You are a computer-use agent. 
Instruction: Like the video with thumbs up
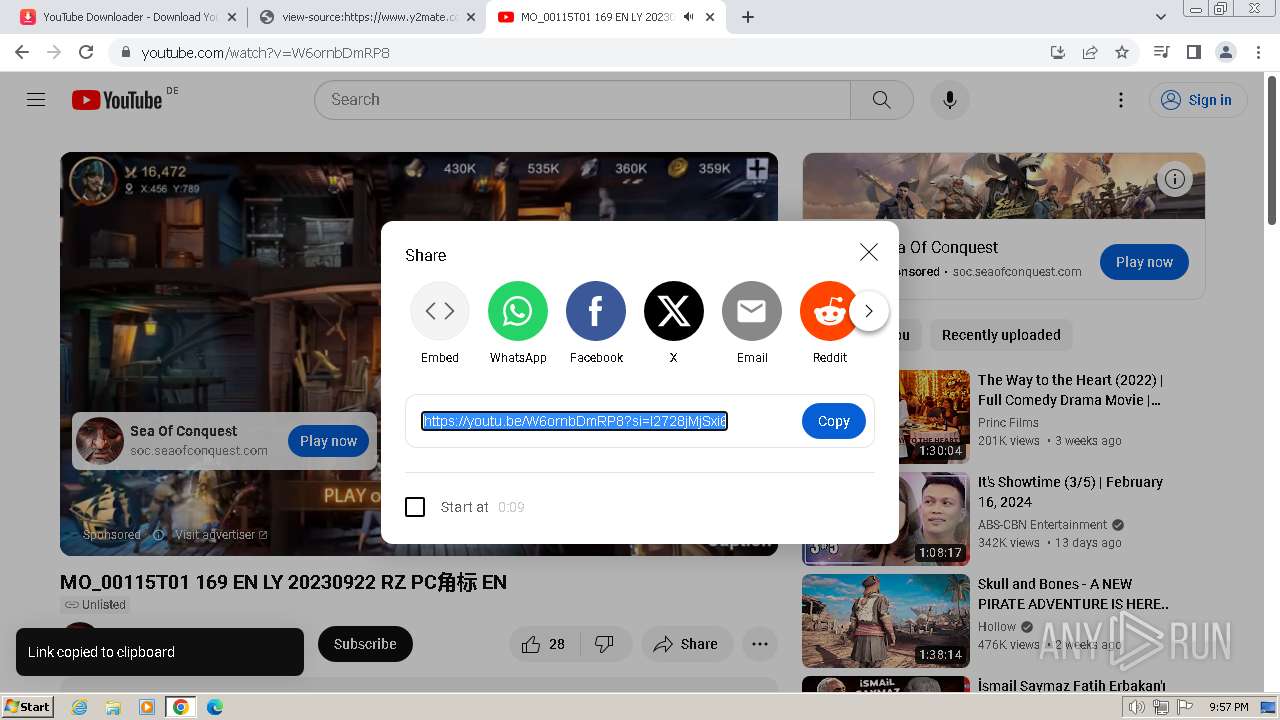pyautogui.click(x=543, y=644)
